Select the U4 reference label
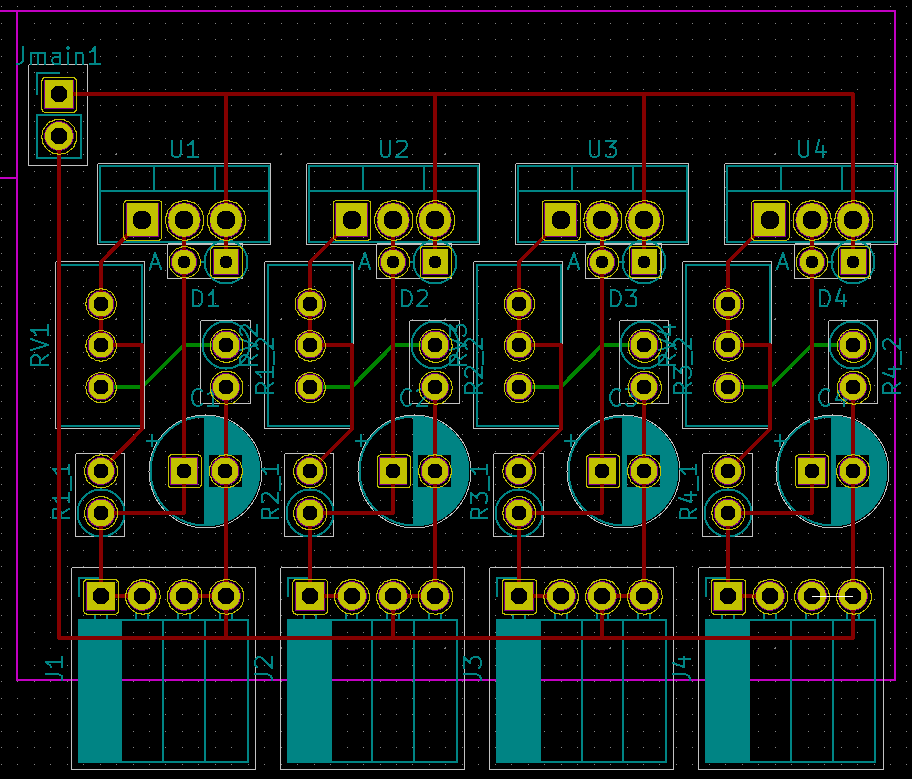 click(812, 150)
